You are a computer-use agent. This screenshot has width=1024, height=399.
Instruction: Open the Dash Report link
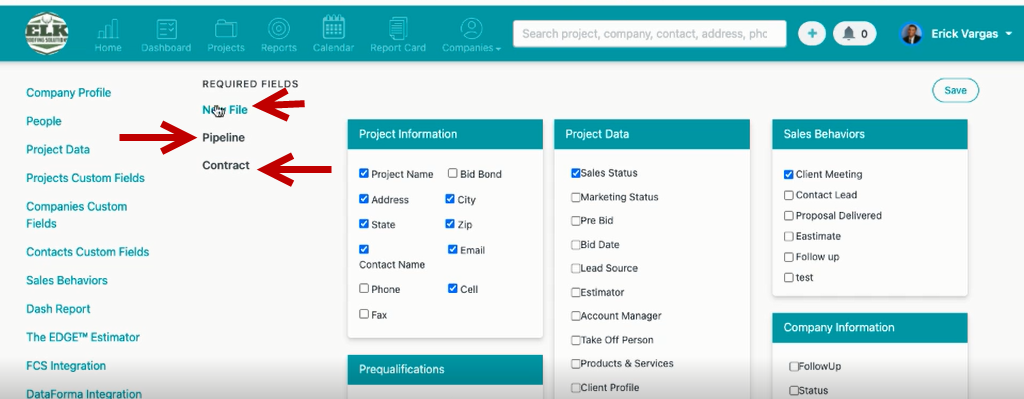point(58,309)
